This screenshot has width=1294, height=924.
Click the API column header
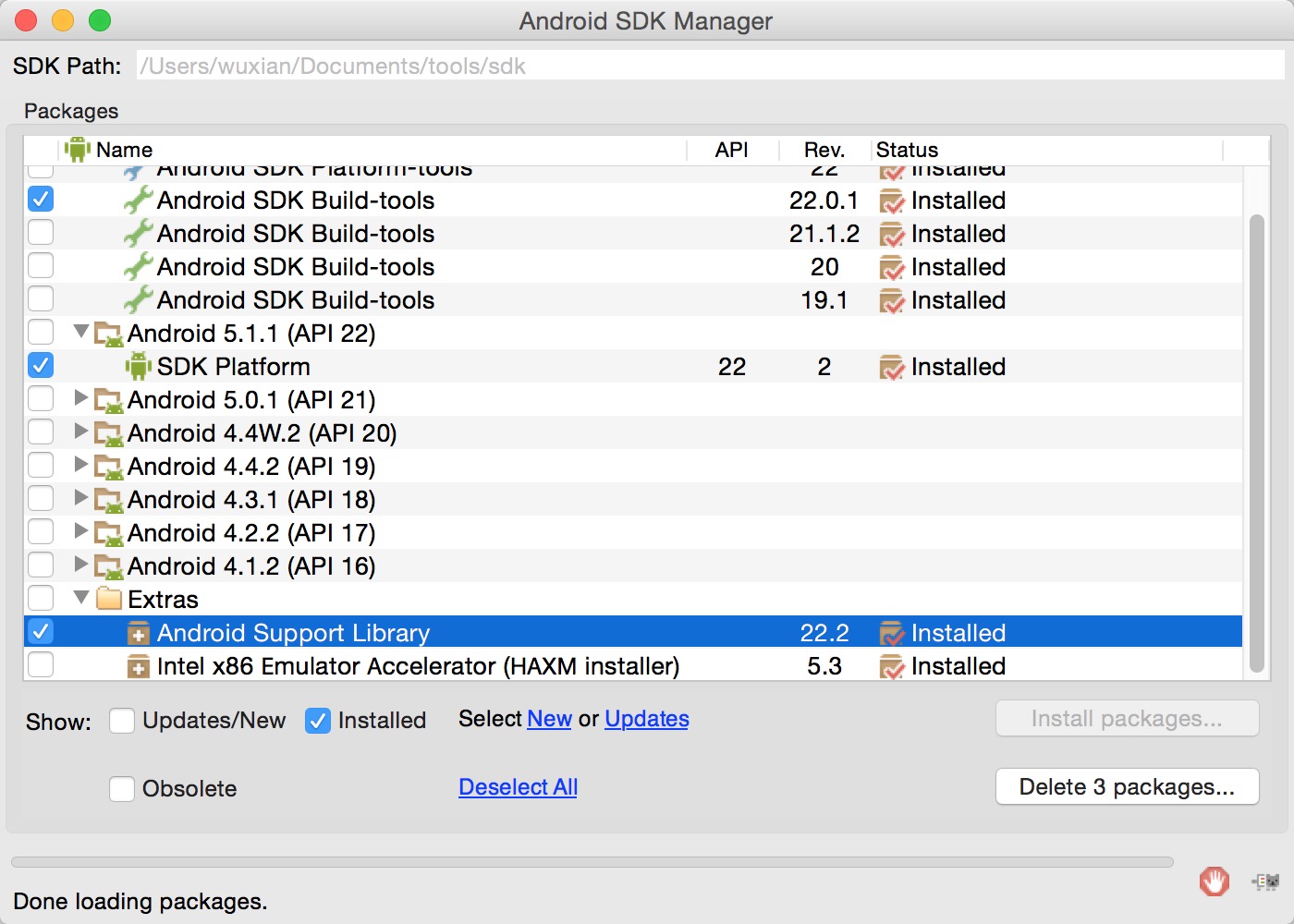(x=731, y=150)
